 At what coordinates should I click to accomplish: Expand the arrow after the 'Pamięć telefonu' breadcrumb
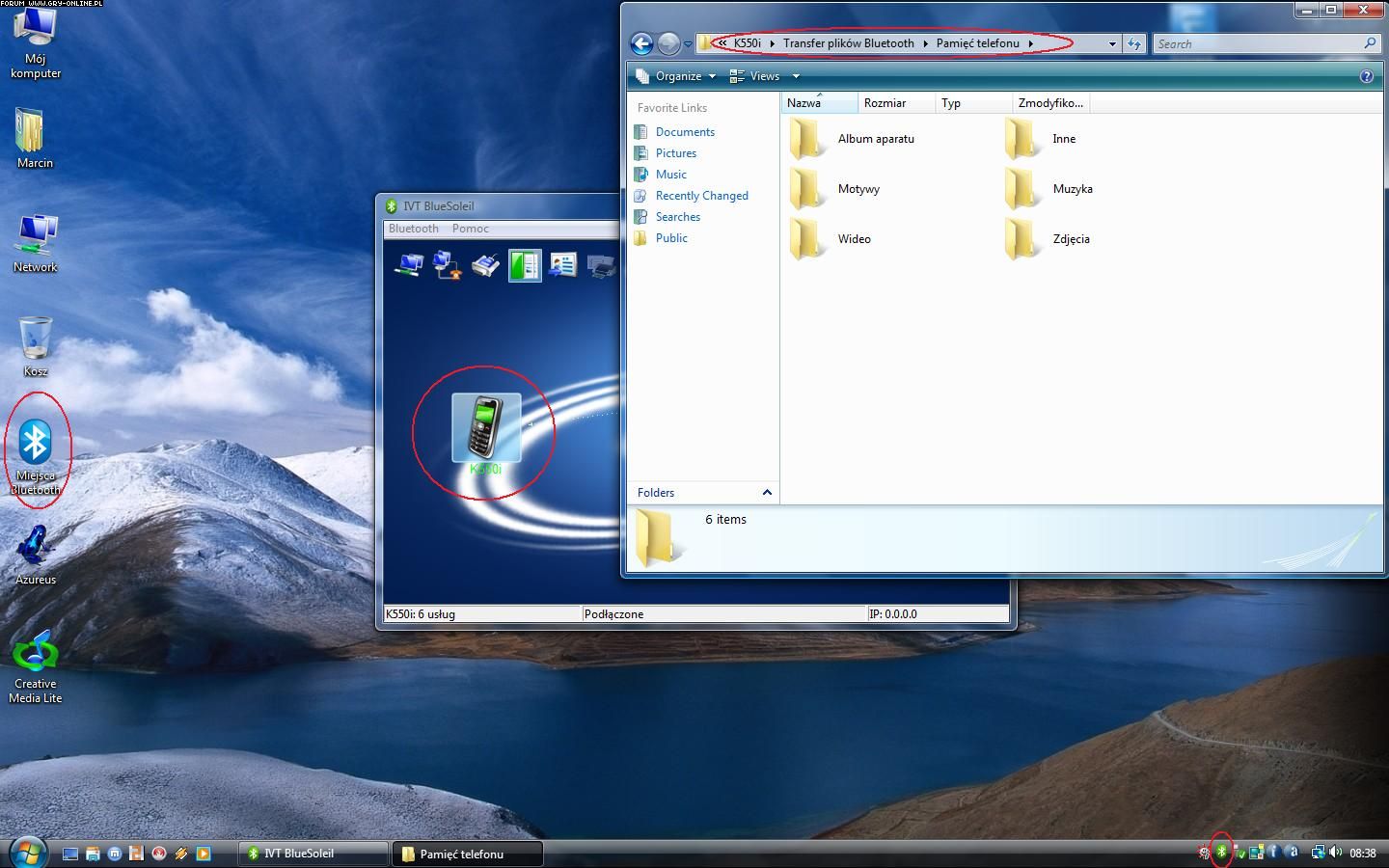[1030, 43]
